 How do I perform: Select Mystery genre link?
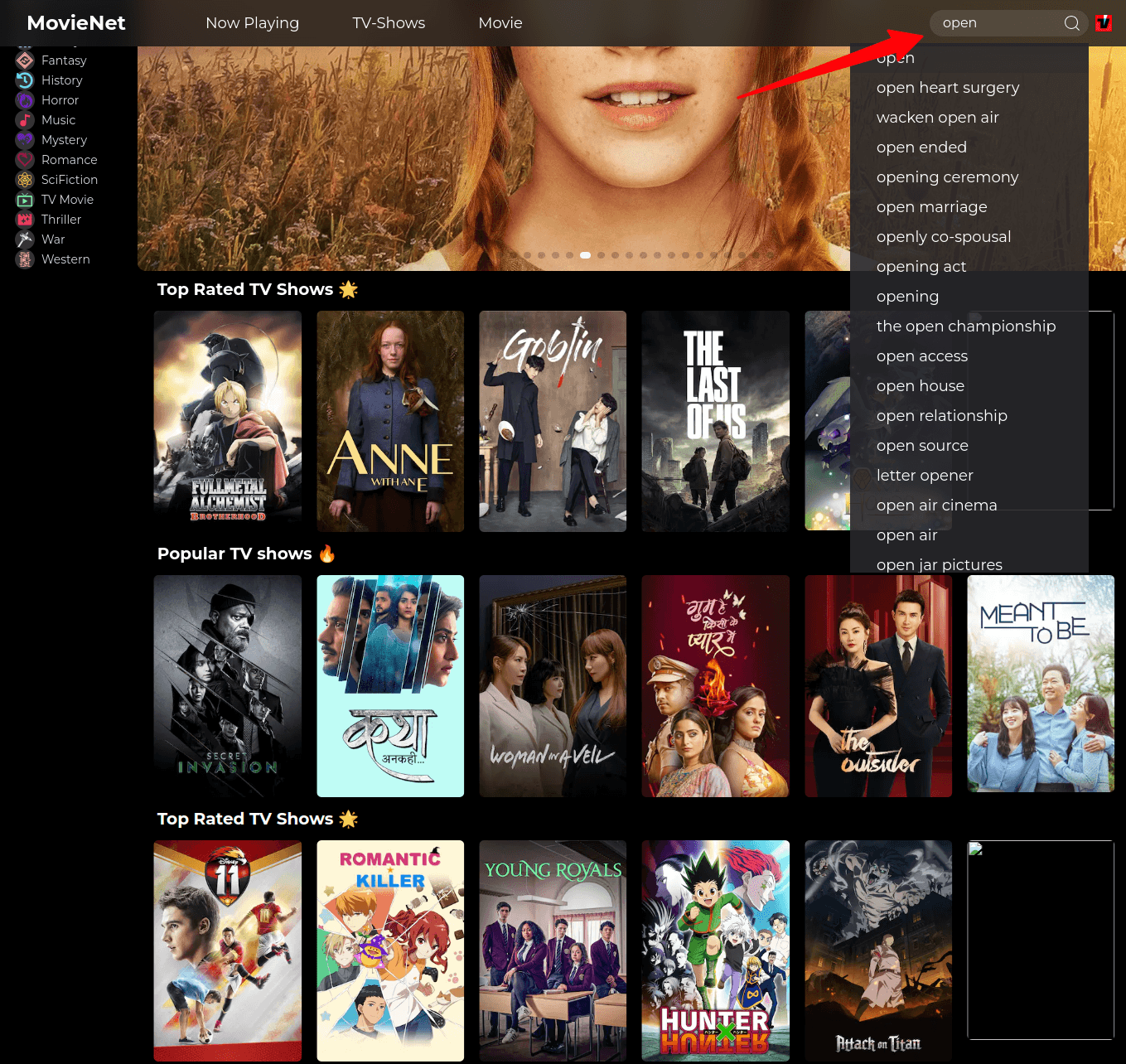point(64,140)
